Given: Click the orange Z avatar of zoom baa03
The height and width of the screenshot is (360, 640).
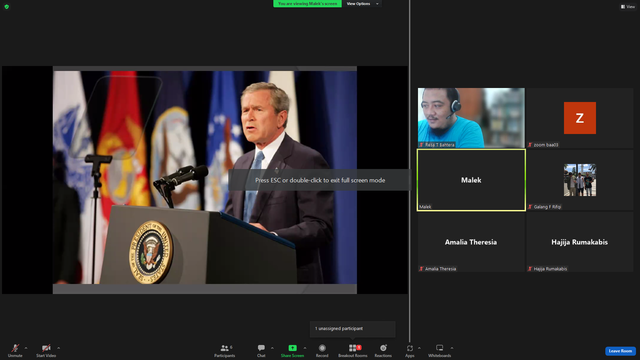Looking at the screenshot, I should point(580,118).
